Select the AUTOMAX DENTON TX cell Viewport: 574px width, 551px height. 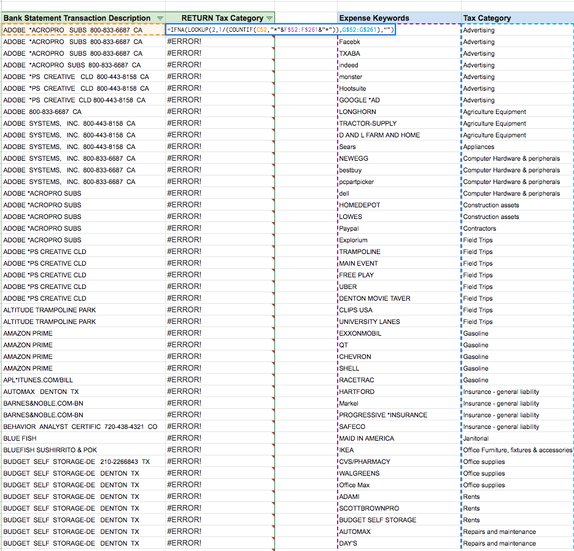(83, 392)
